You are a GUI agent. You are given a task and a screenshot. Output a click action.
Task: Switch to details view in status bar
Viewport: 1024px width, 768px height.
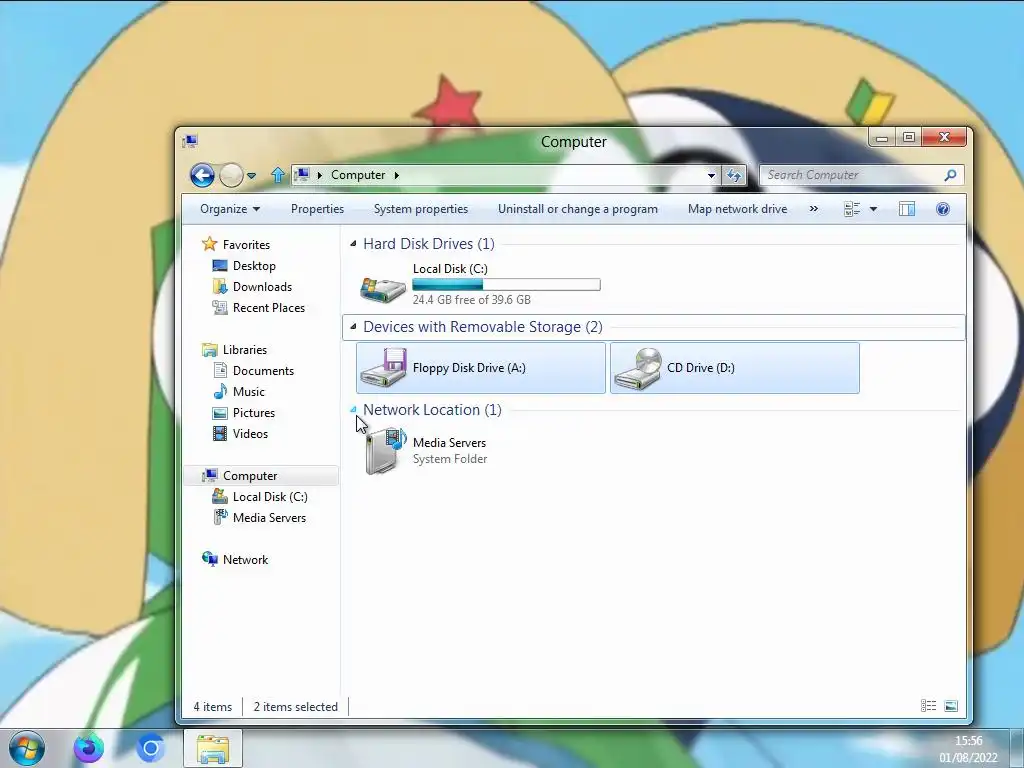pyautogui.click(x=928, y=706)
